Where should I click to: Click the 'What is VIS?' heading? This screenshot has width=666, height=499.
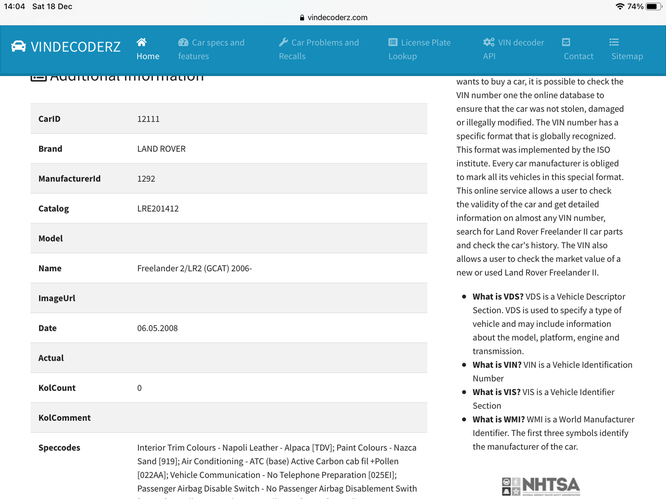(x=497, y=392)
